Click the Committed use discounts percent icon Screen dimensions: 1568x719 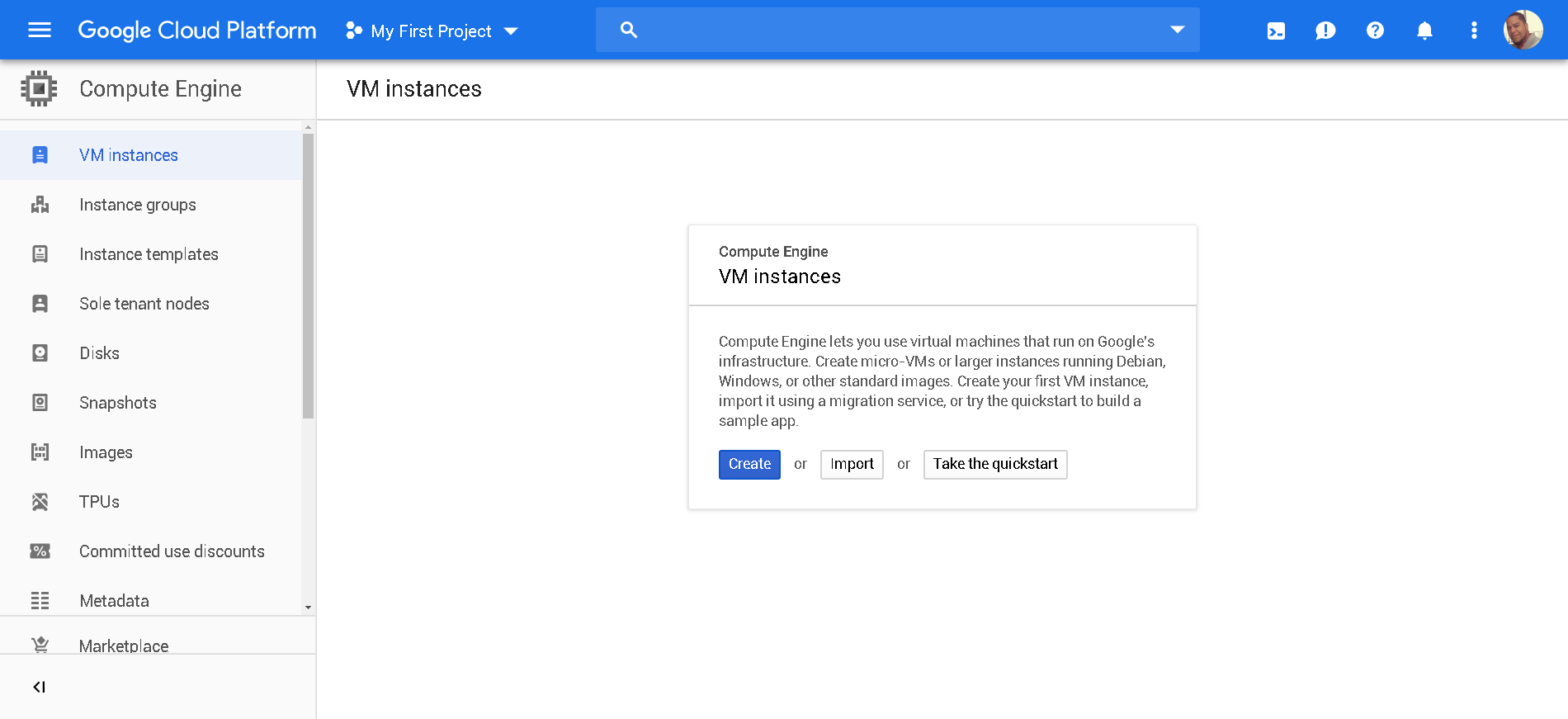point(40,551)
